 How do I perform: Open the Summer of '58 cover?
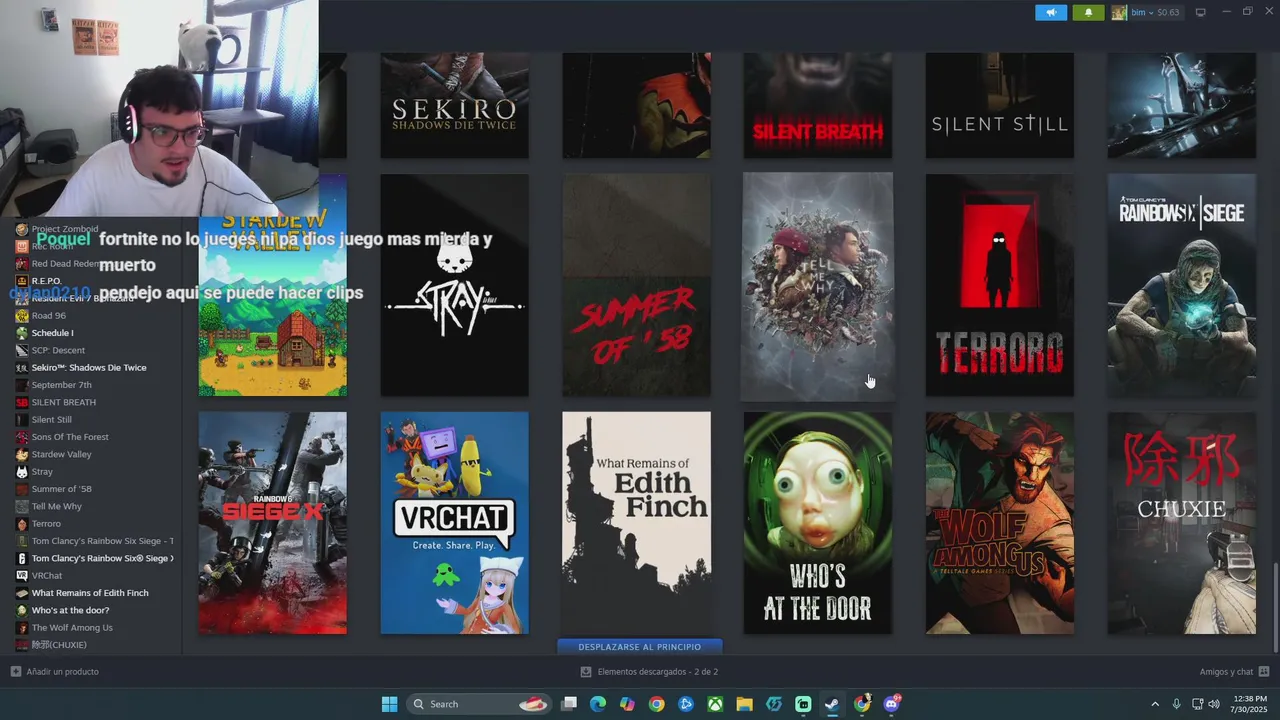point(637,285)
